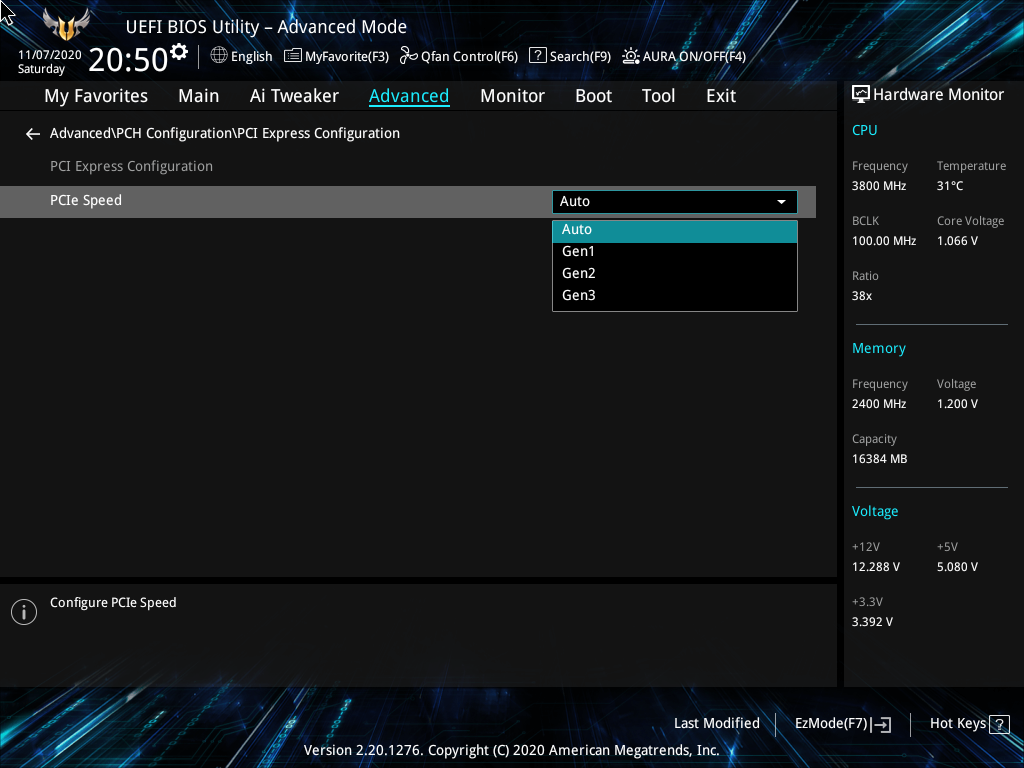Click the Voltage section heading
The width and height of the screenshot is (1024, 768).
tap(874, 511)
